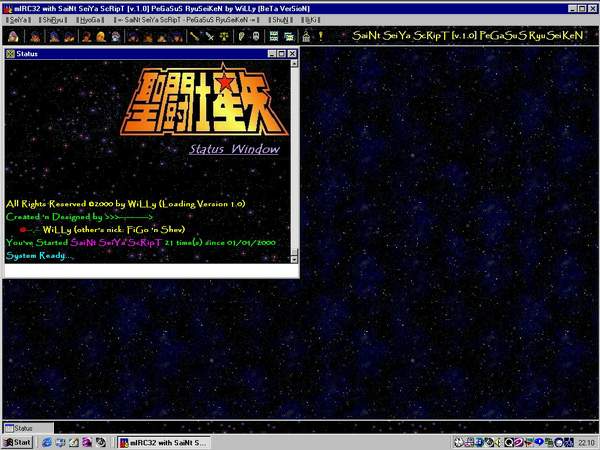Click the "You've Started SaiNt SeiYa ScRipT" line
This screenshot has width=600, height=450.
(140, 243)
